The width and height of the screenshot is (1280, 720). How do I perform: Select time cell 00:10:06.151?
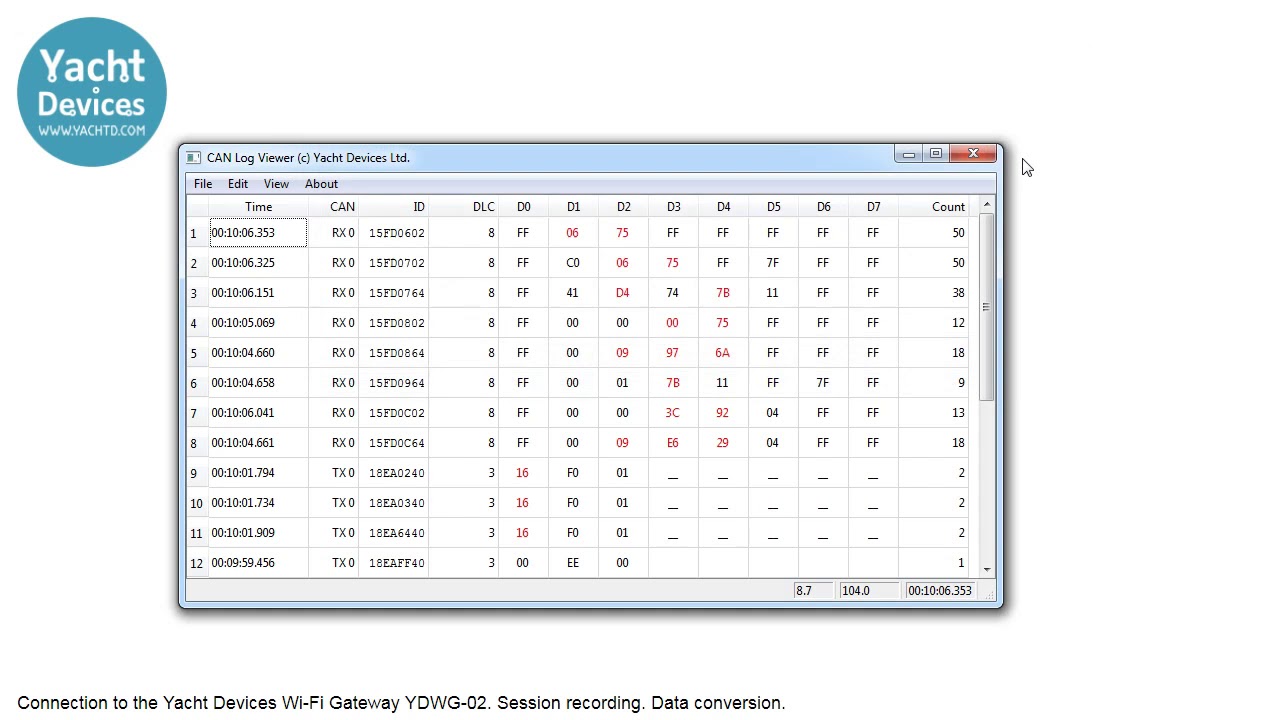click(258, 293)
